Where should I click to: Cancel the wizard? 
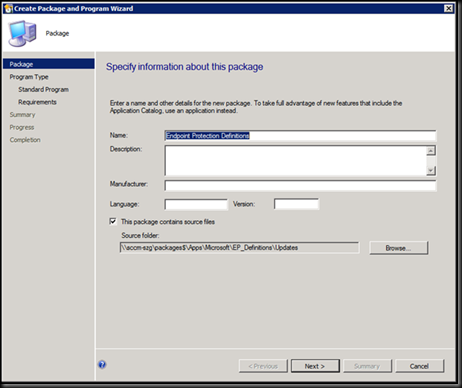(x=420, y=366)
